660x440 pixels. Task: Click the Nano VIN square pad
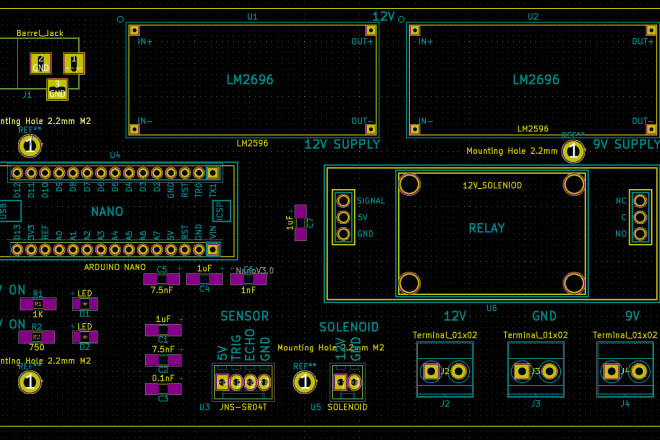(x=213, y=250)
